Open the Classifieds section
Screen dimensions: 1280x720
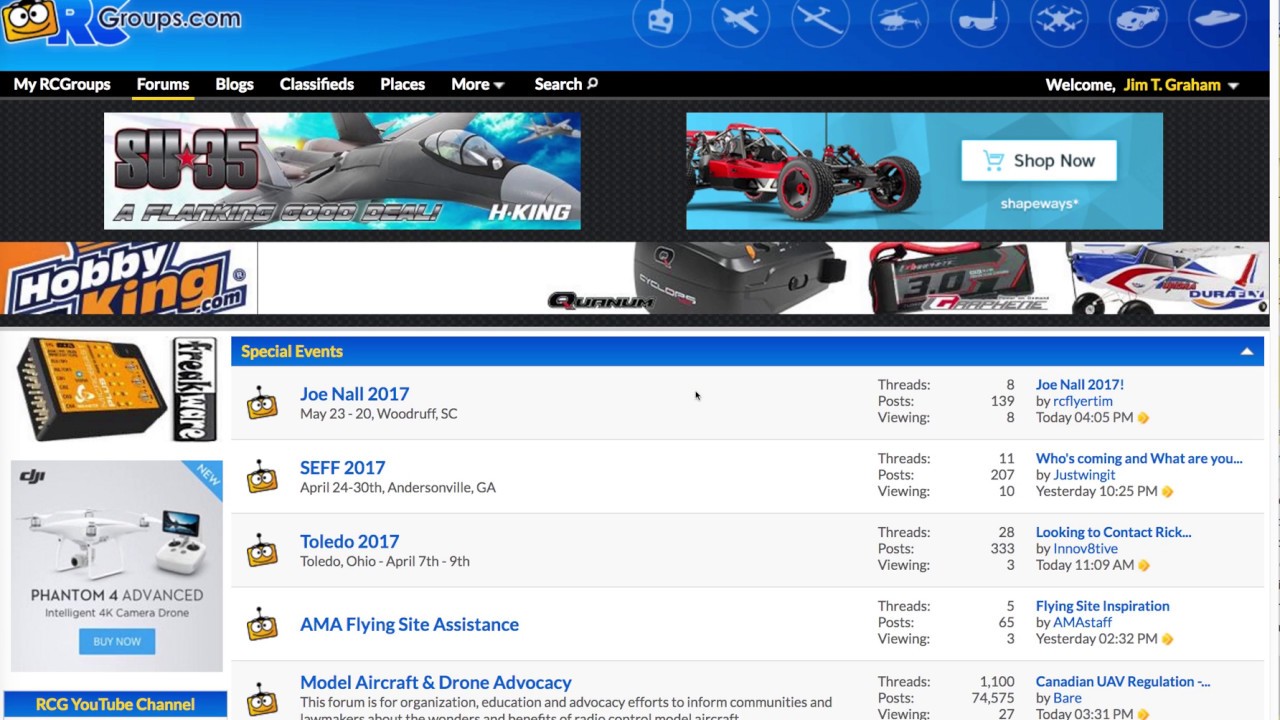(317, 84)
